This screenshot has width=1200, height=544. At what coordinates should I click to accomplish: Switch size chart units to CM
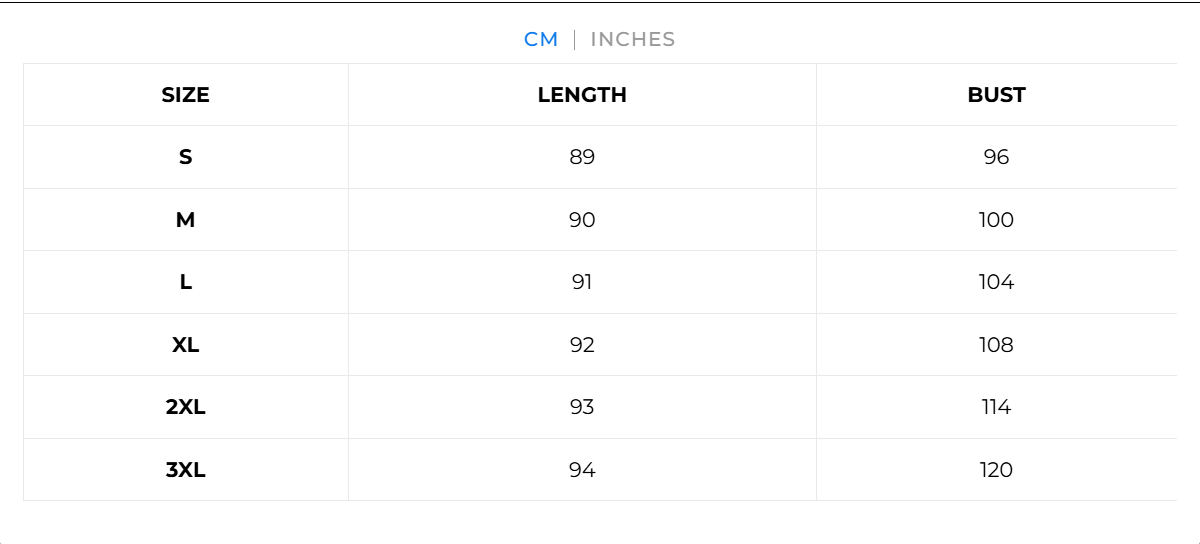click(541, 40)
